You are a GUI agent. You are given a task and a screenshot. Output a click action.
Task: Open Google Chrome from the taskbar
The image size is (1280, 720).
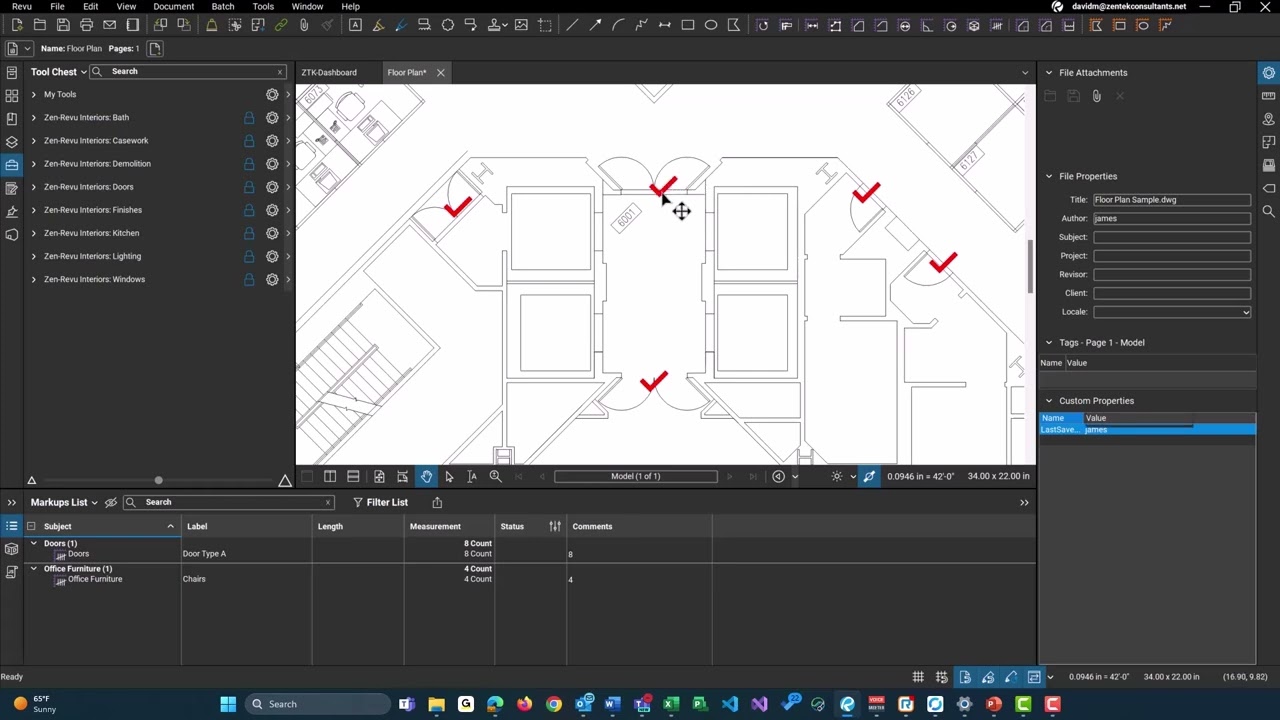pos(554,704)
